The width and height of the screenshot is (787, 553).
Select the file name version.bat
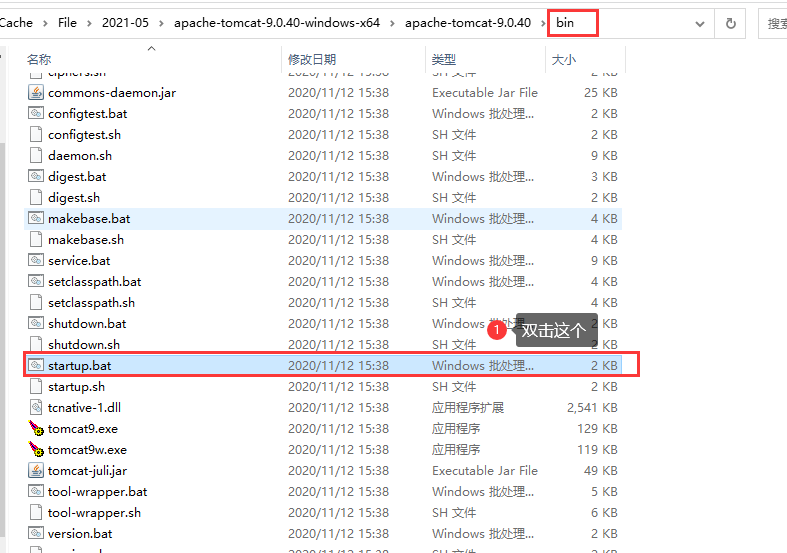[x=80, y=533]
